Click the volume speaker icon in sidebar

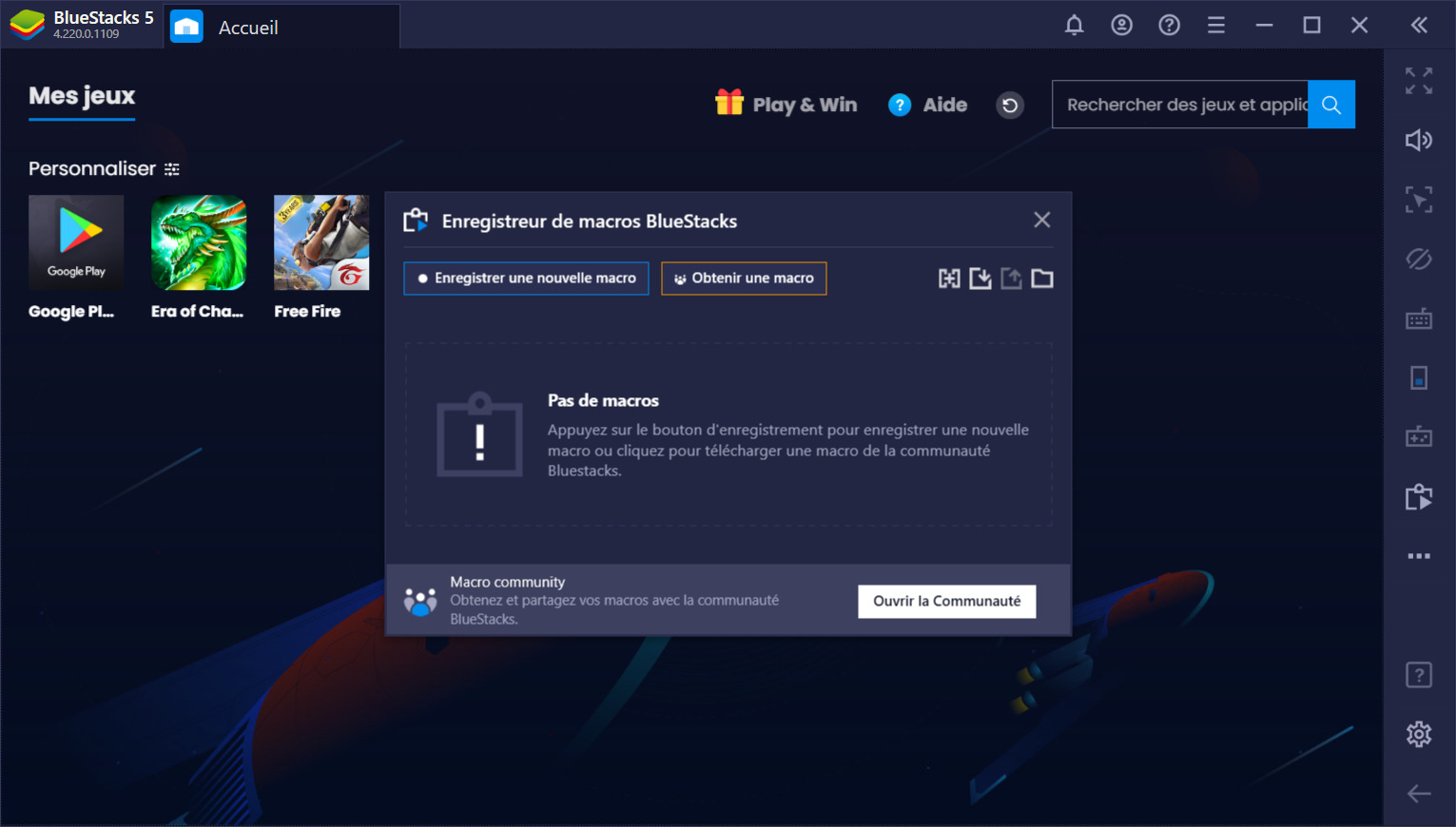click(1419, 141)
